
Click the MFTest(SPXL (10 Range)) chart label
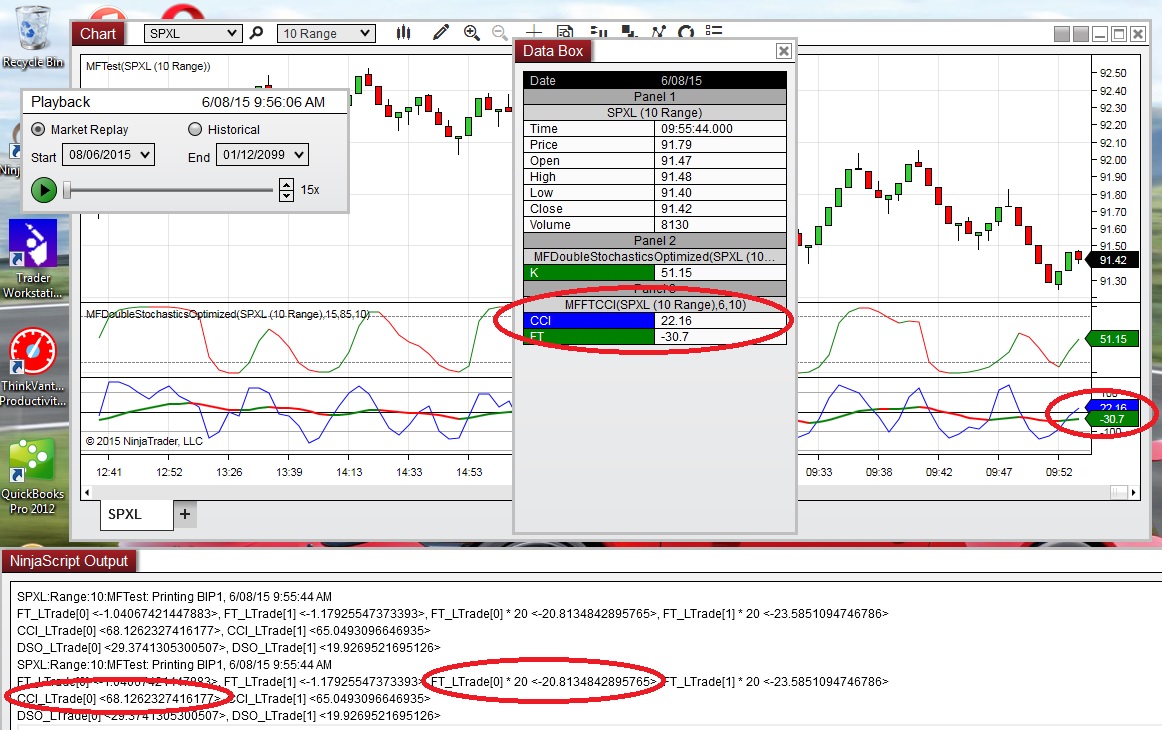pyautogui.click(x=148, y=66)
